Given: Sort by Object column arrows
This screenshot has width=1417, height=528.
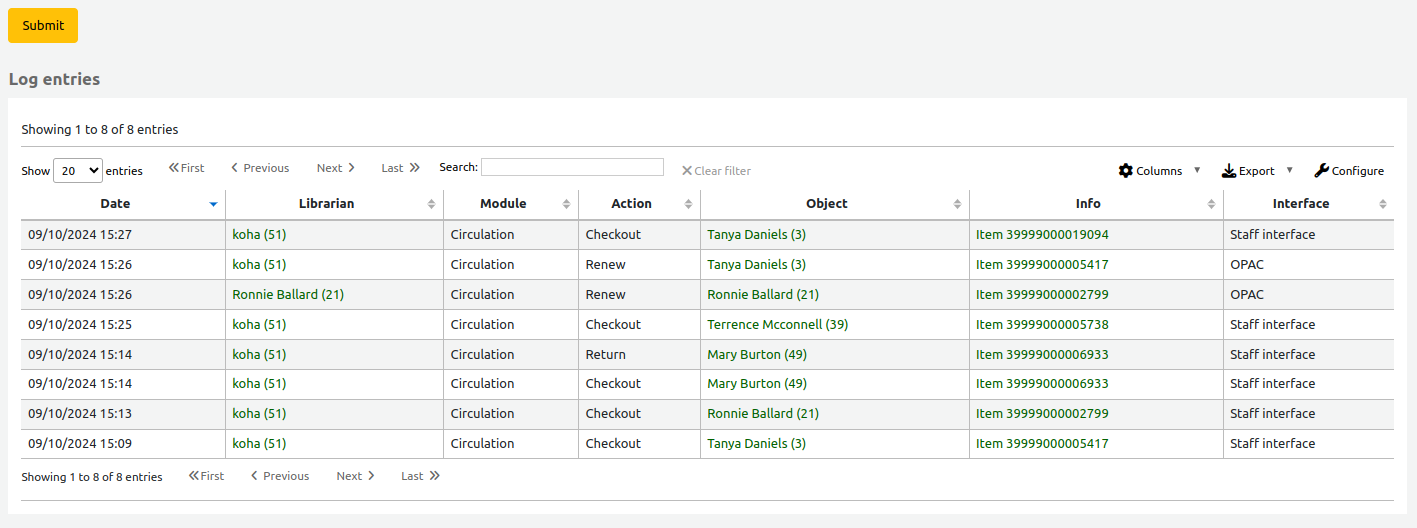Looking at the screenshot, I should tap(957, 204).
